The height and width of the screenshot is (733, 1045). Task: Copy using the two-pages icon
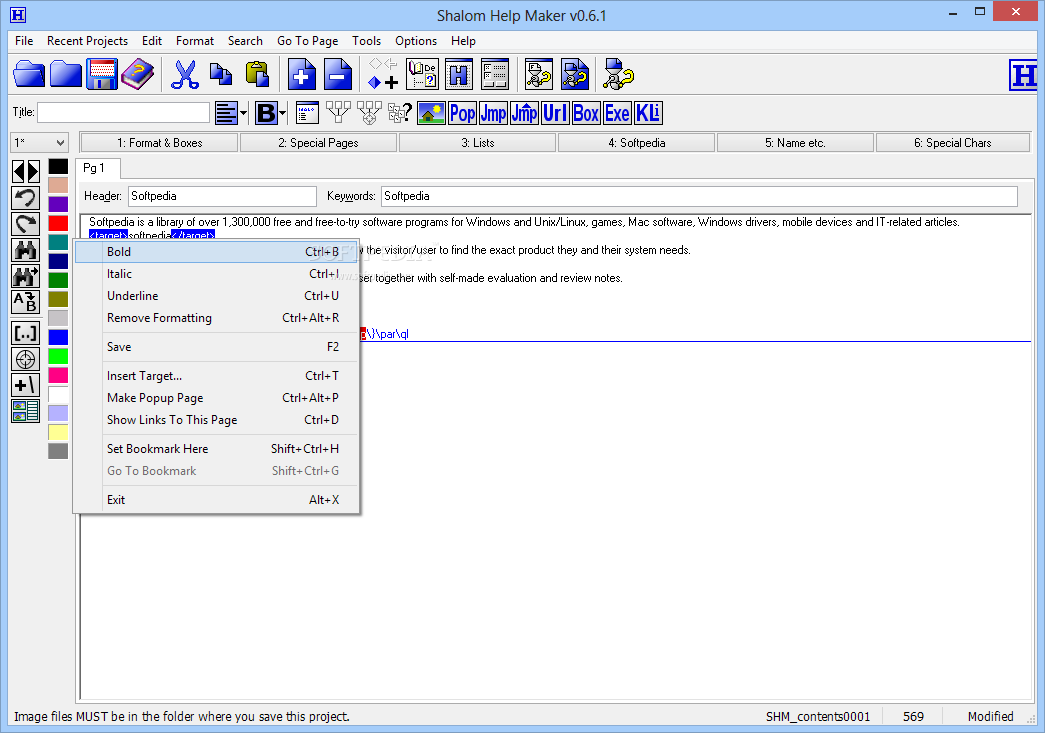[x=221, y=74]
